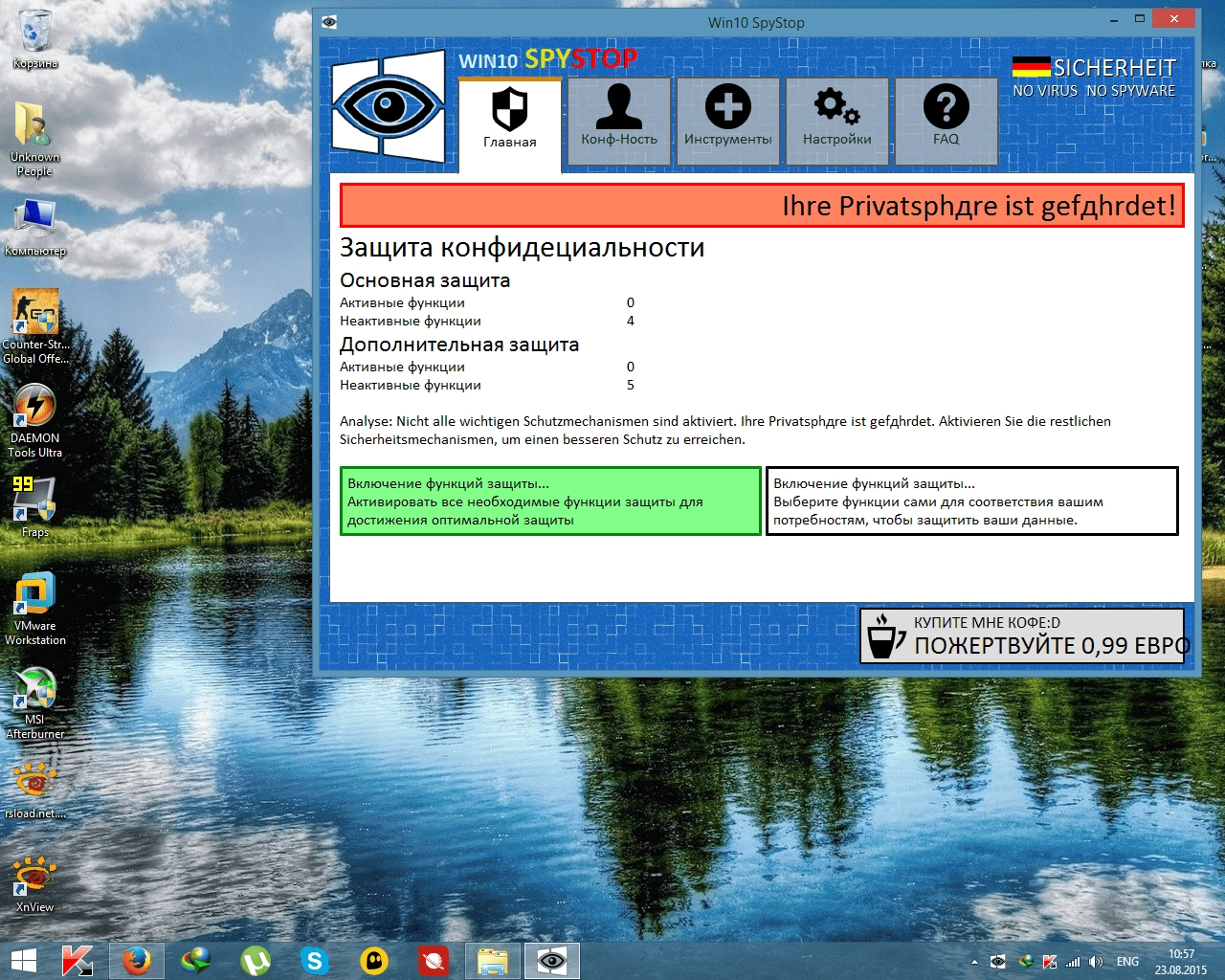Click the window title bar eye icon
The image size is (1225, 980).
329,22
